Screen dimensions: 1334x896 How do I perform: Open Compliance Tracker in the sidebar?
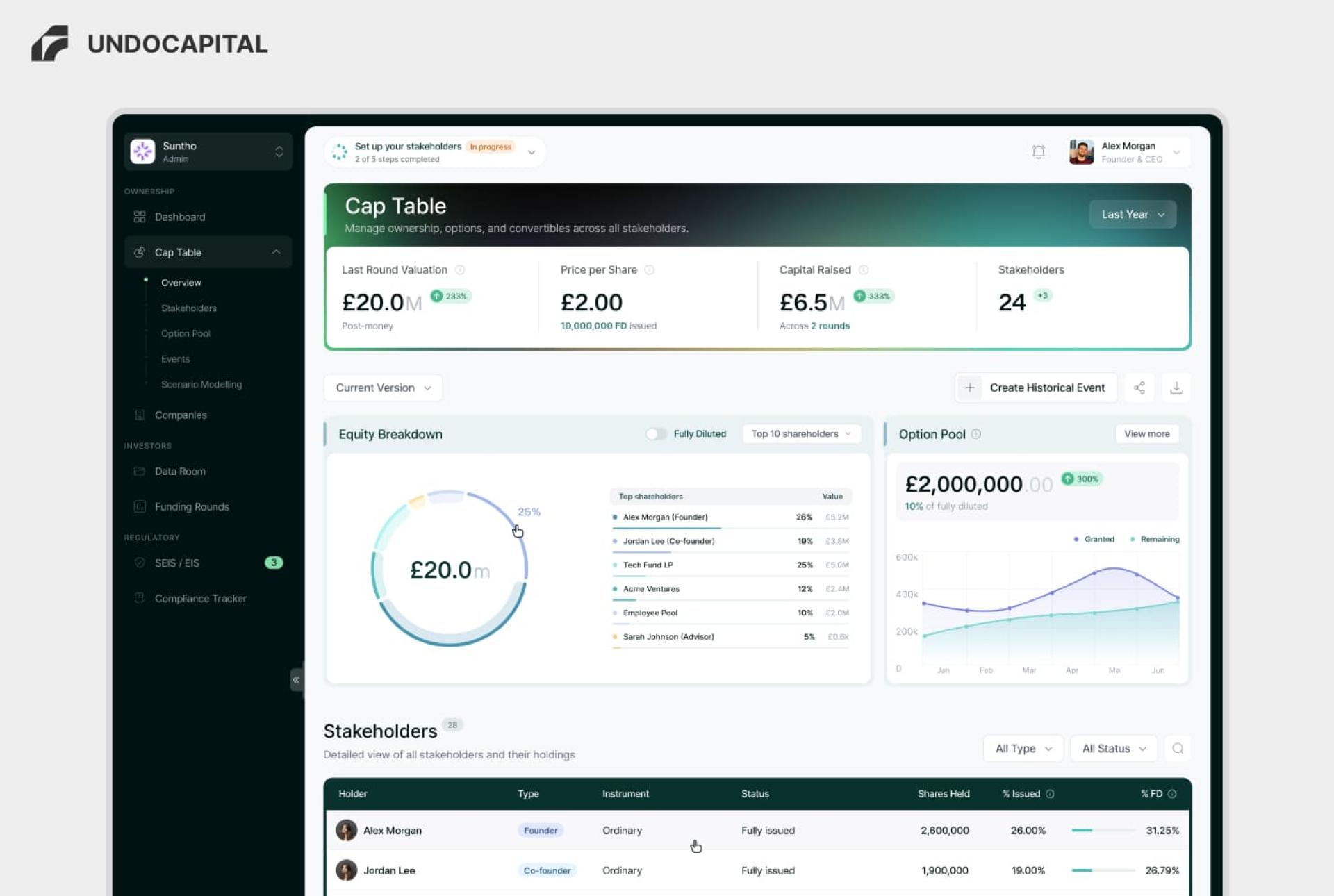(200, 598)
